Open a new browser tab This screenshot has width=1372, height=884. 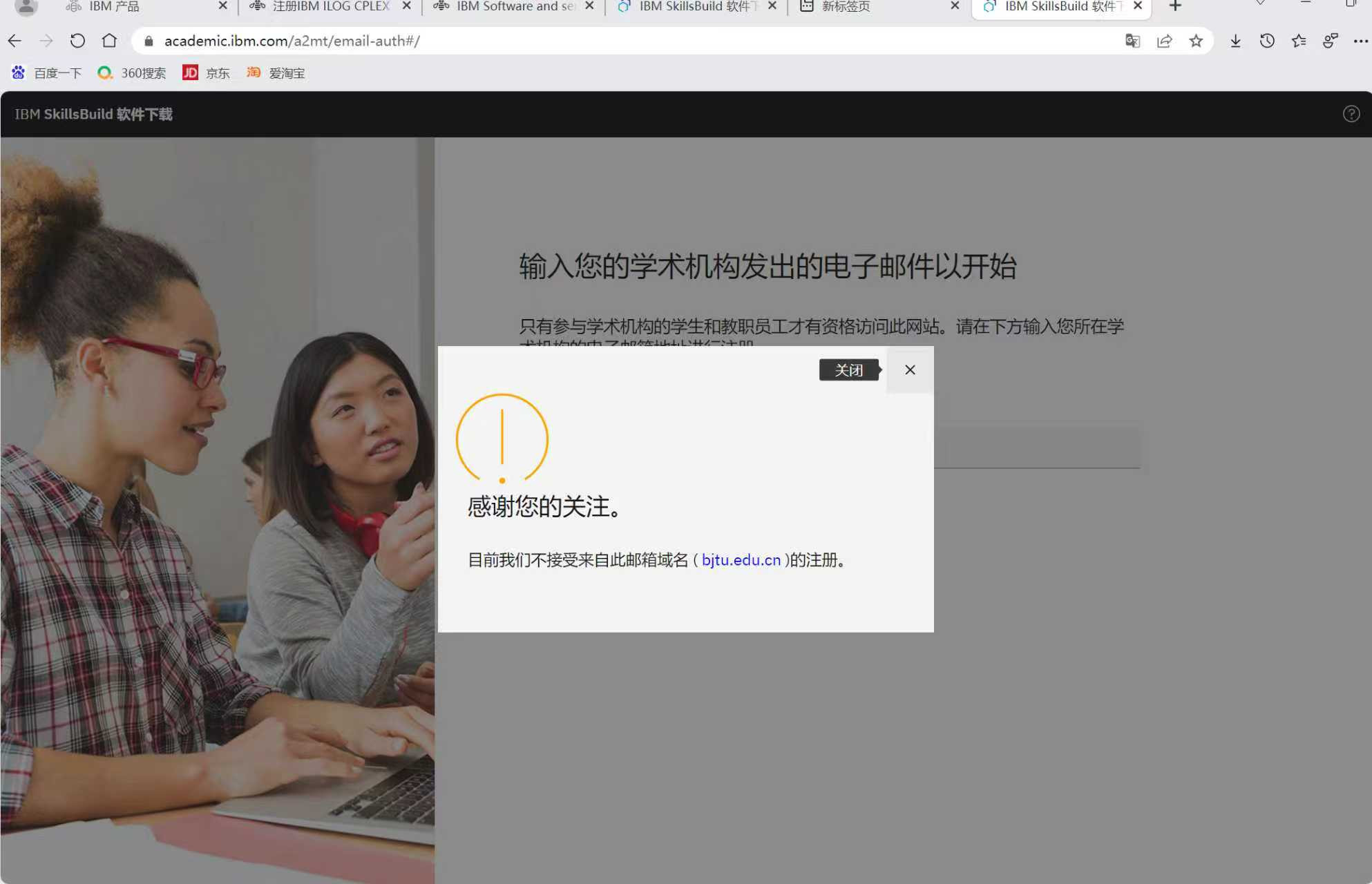pyautogui.click(x=1175, y=6)
